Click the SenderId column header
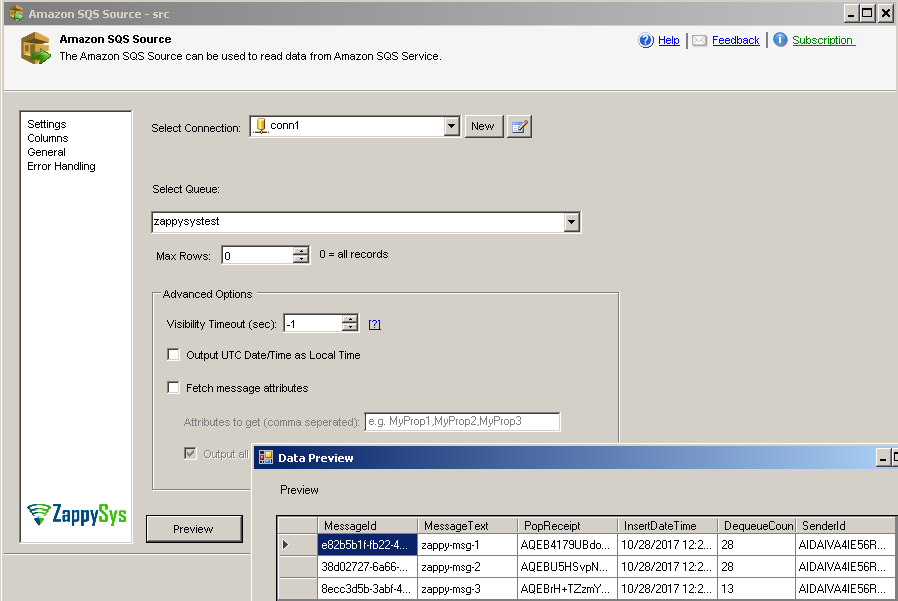The height and width of the screenshot is (601, 898). tap(845, 525)
